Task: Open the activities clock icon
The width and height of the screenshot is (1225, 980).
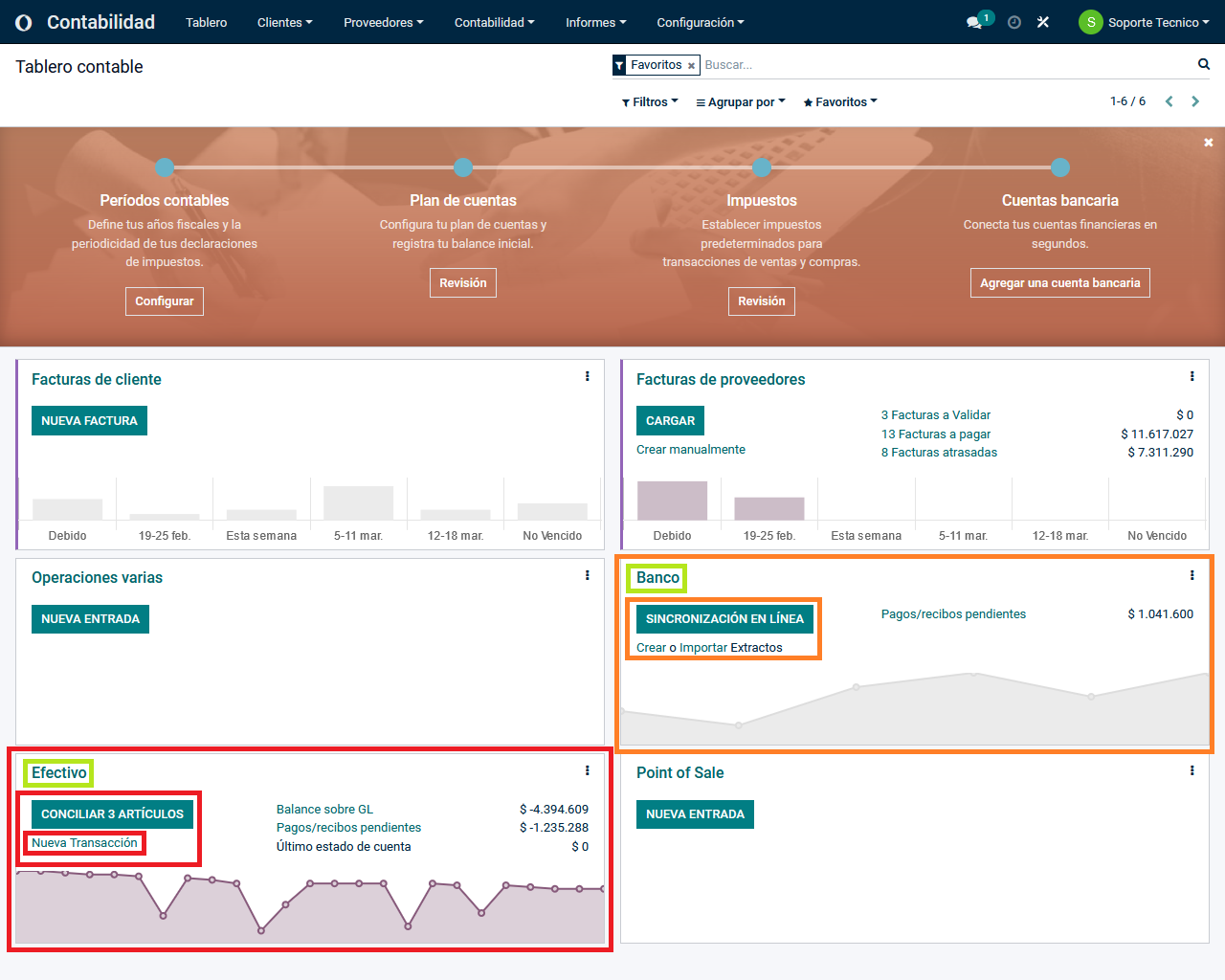Action: coord(1014,22)
